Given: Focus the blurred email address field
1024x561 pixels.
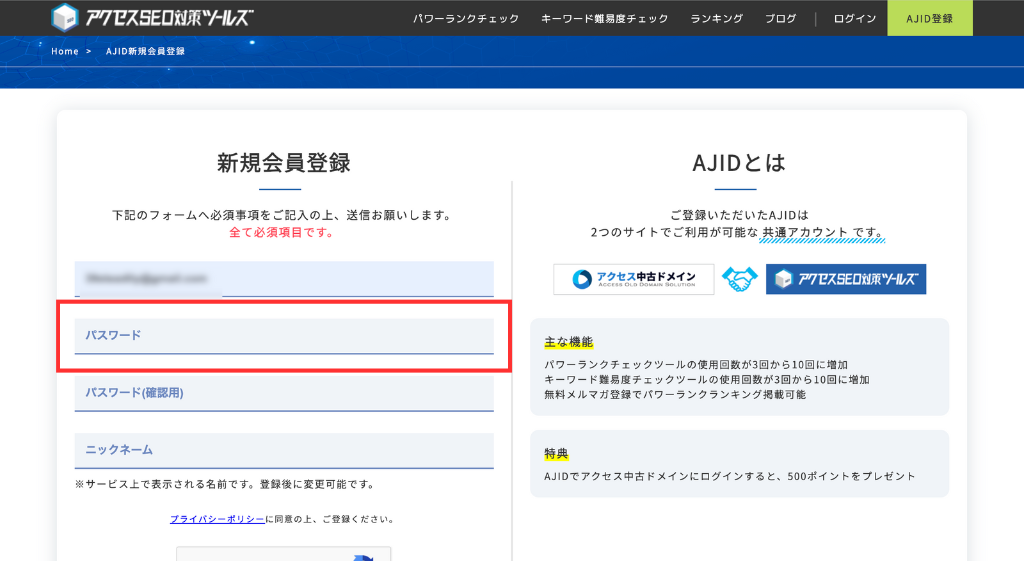Looking at the screenshot, I should pyautogui.click(x=284, y=279).
